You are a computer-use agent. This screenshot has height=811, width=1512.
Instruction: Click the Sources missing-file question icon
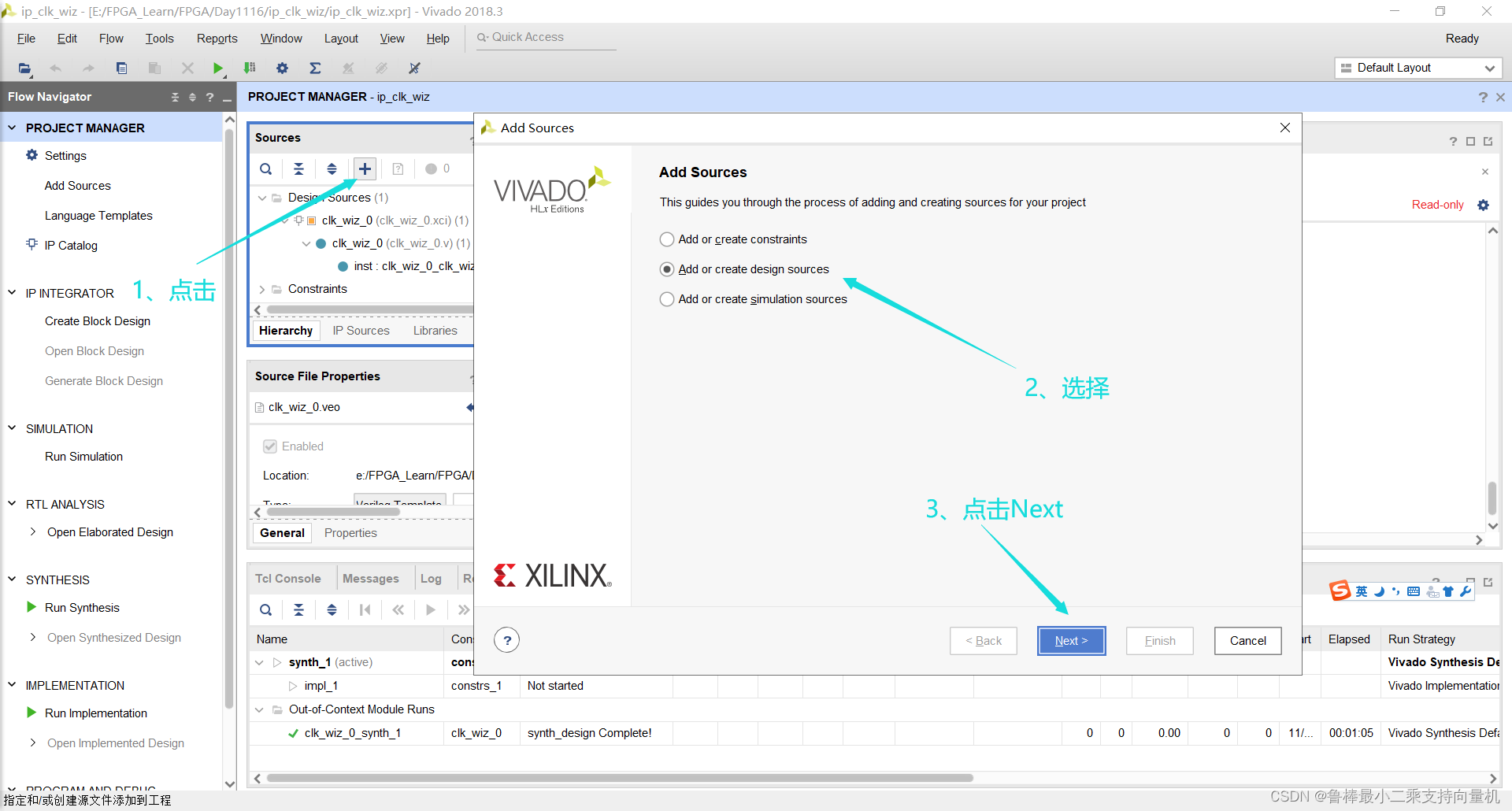click(x=398, y=168)
